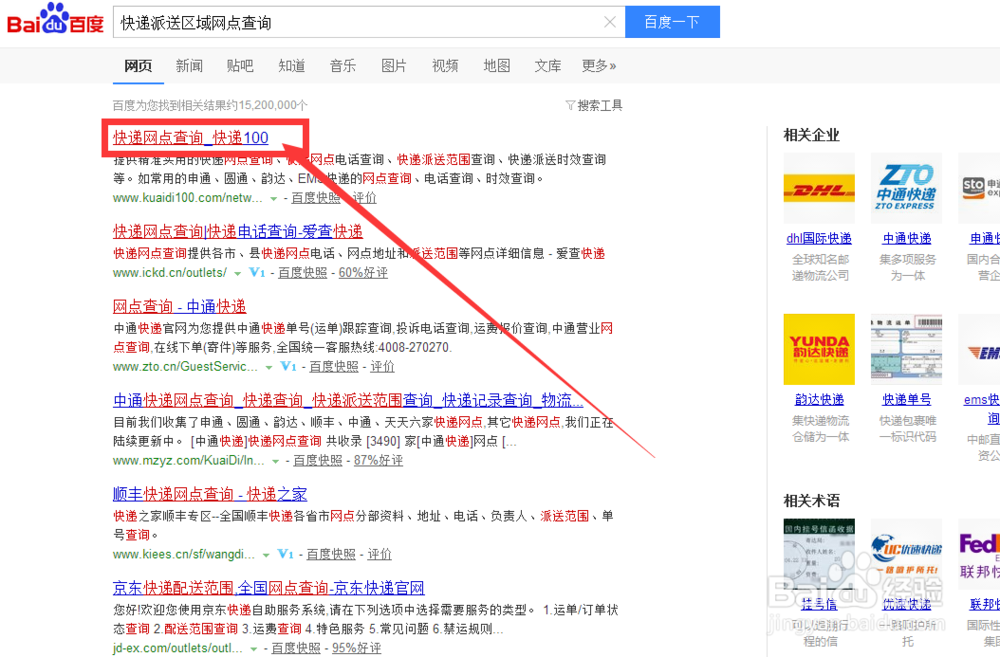Clear the search box with X icon
Image resolution: width=1000 pixels, height=657 pixels.
click(x=610, y=22)
